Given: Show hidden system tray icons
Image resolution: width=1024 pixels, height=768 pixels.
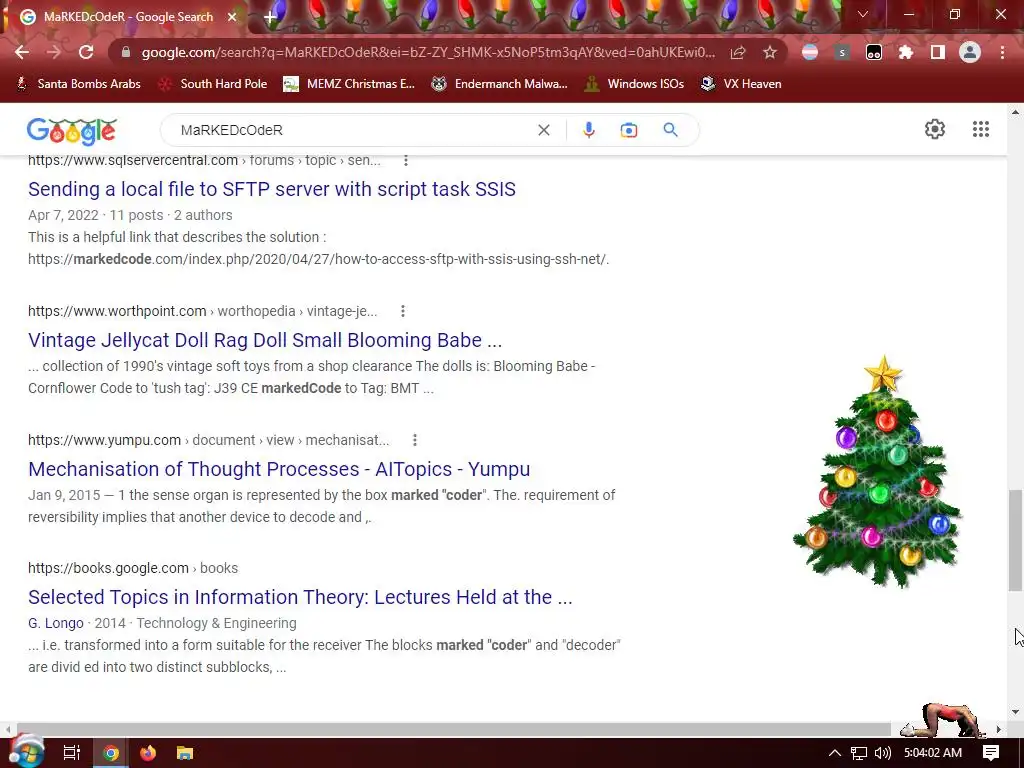Looking at the screenshot, I should tap(834, 753).
